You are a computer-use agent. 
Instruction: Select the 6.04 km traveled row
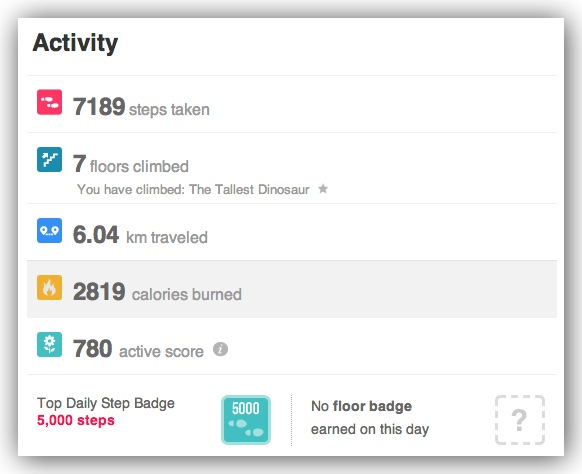click(292, 232)
